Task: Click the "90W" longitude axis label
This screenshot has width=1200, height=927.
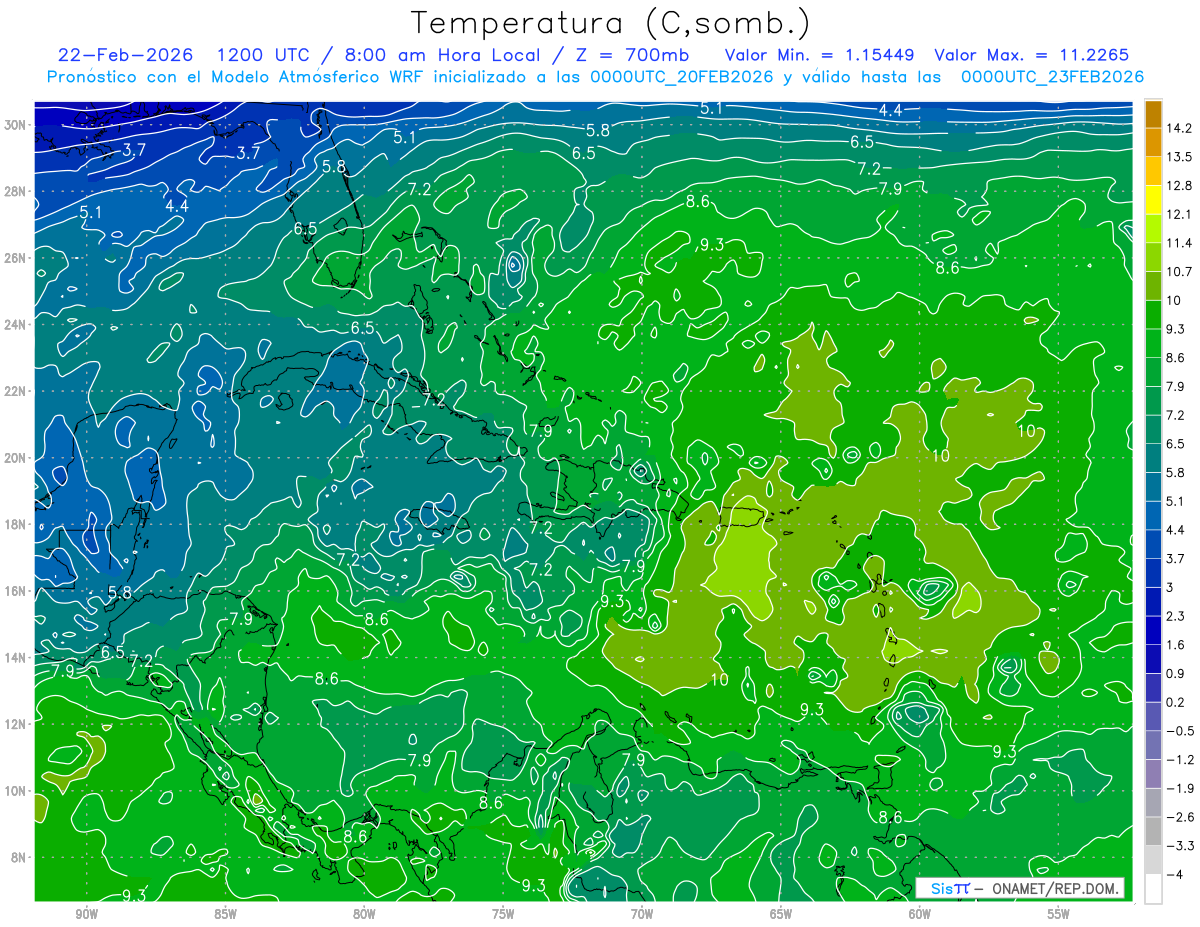Action: point(87,914)
